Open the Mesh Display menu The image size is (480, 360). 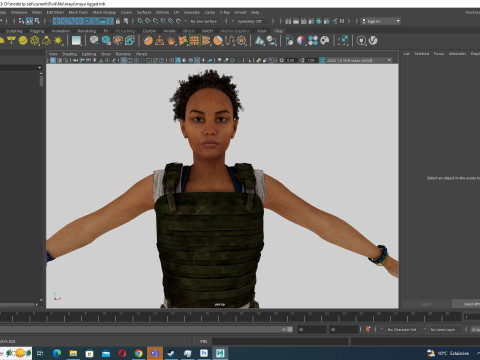tap(104, 12)
